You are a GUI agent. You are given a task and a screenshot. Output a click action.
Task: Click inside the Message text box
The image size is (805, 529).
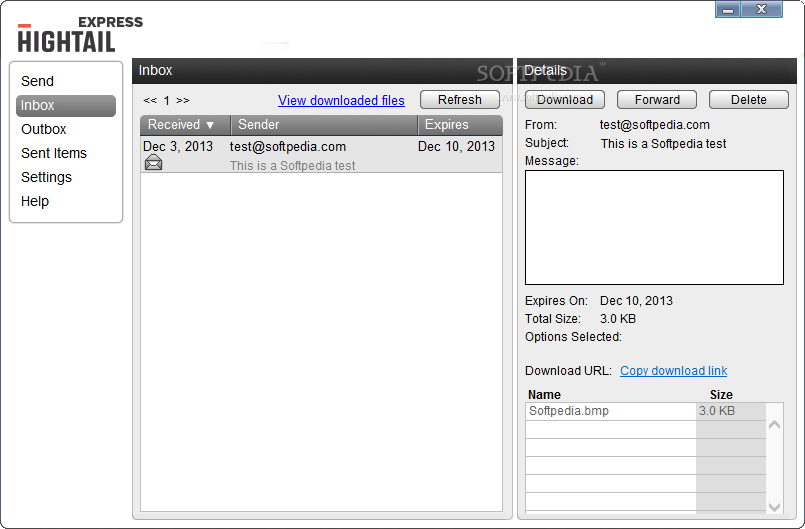(x=655, y=228)
